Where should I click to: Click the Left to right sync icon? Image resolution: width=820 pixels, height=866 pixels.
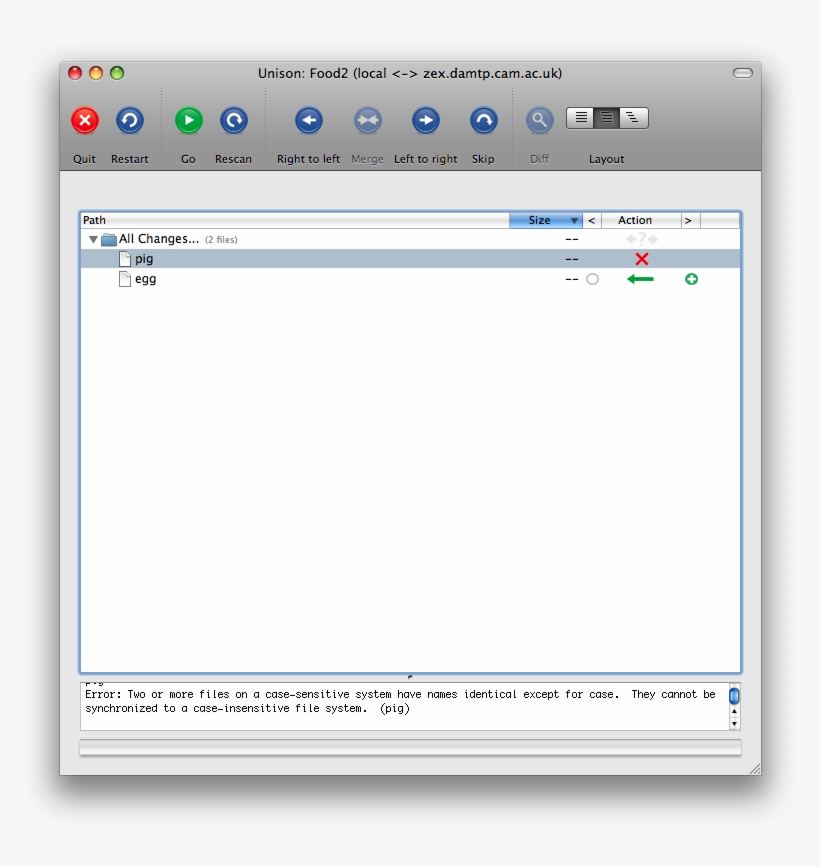425,120
